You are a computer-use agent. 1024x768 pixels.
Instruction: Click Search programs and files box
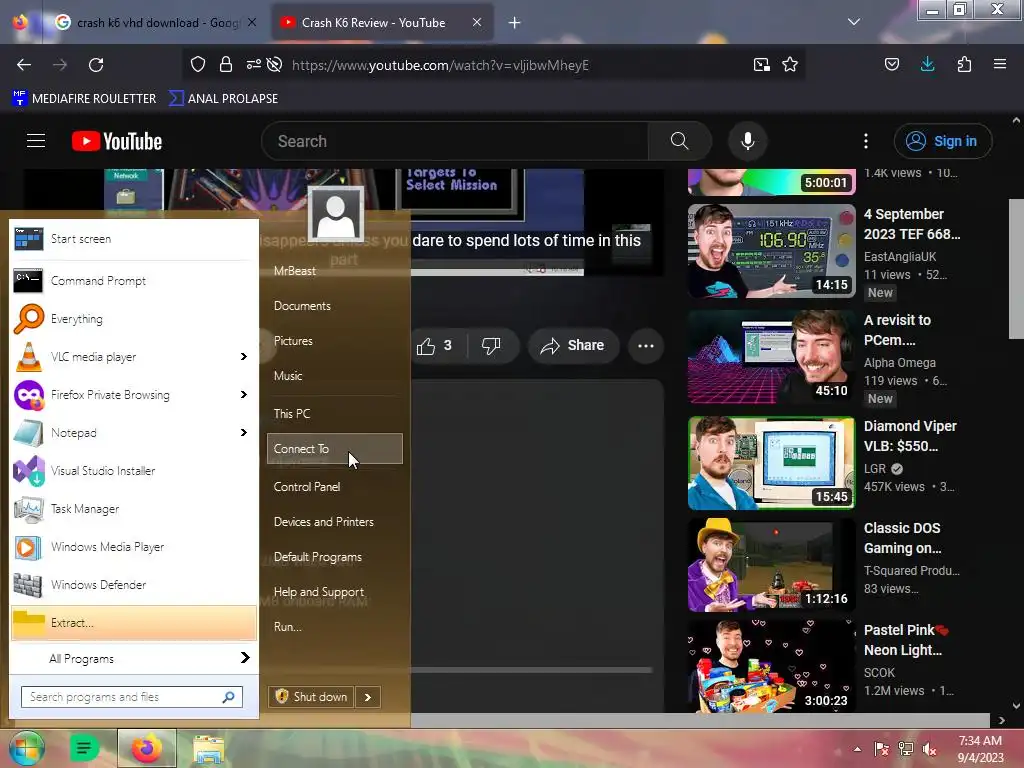pyautogui.click(x=131, y=697)
